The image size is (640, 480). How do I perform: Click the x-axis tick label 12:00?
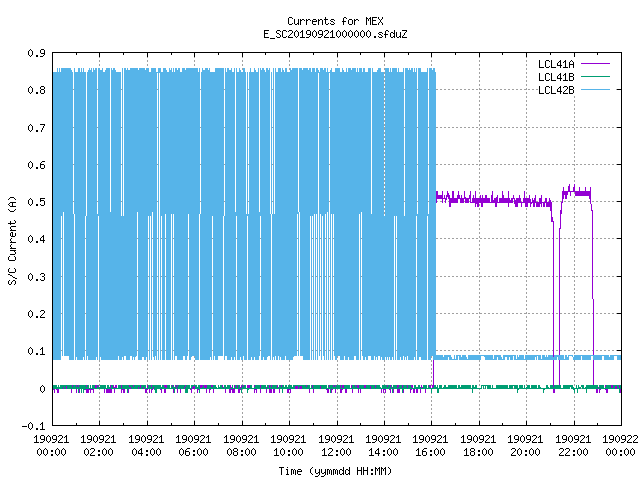coord(336,452)
